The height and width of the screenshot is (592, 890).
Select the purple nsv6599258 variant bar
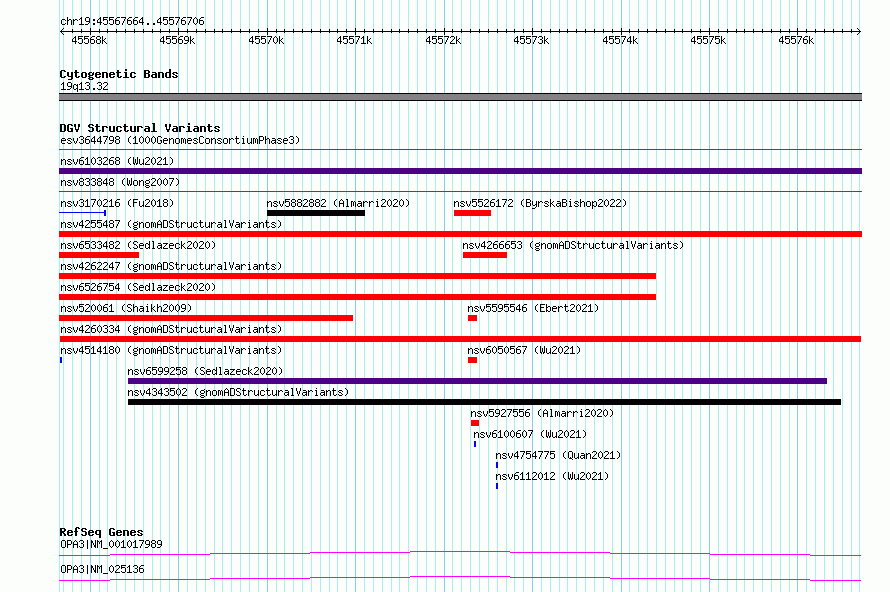(477, 381)
